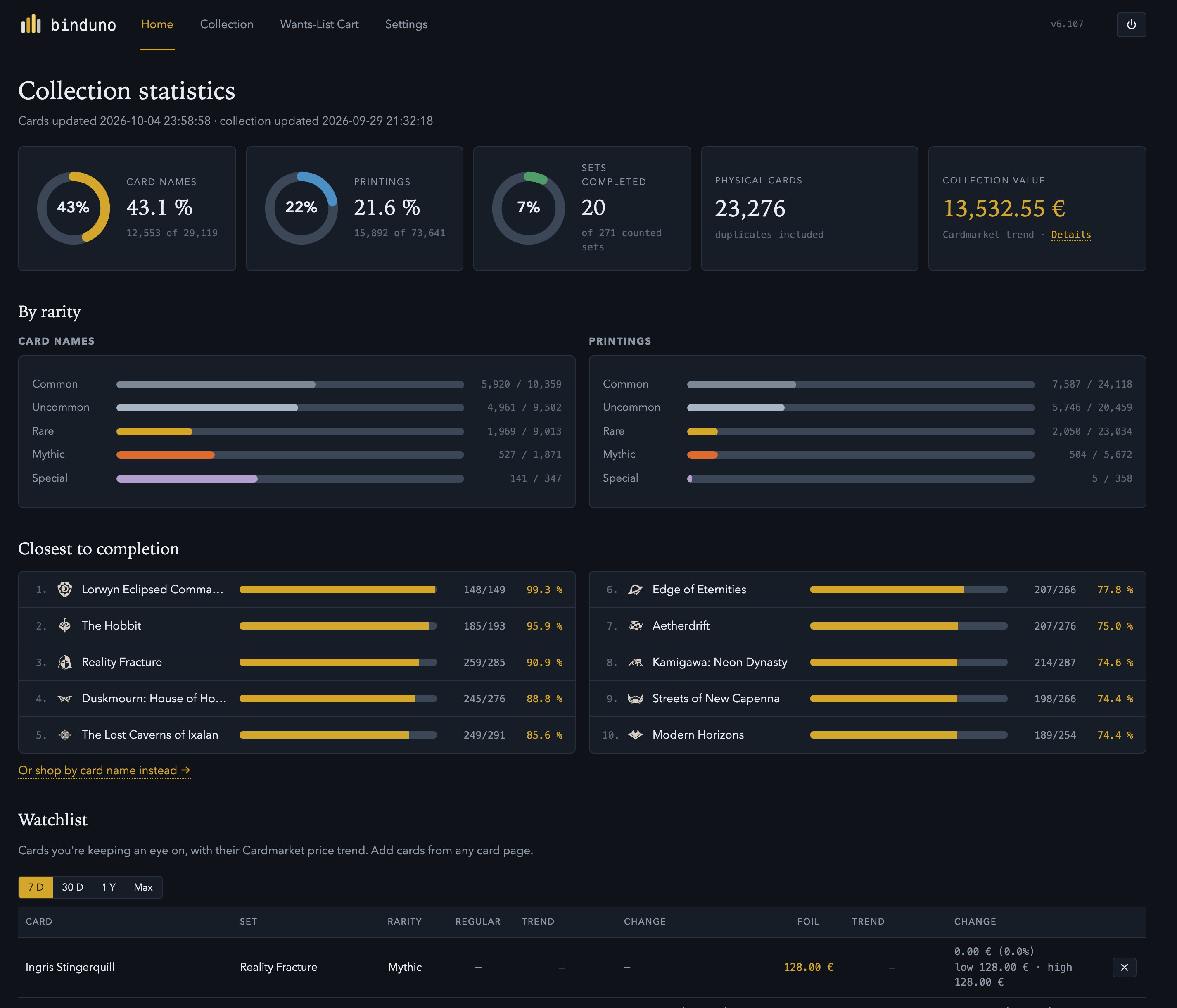Open The Lost Caverns of Ixalan name
Viewport: 1177px width, 1008px height.
150,735
